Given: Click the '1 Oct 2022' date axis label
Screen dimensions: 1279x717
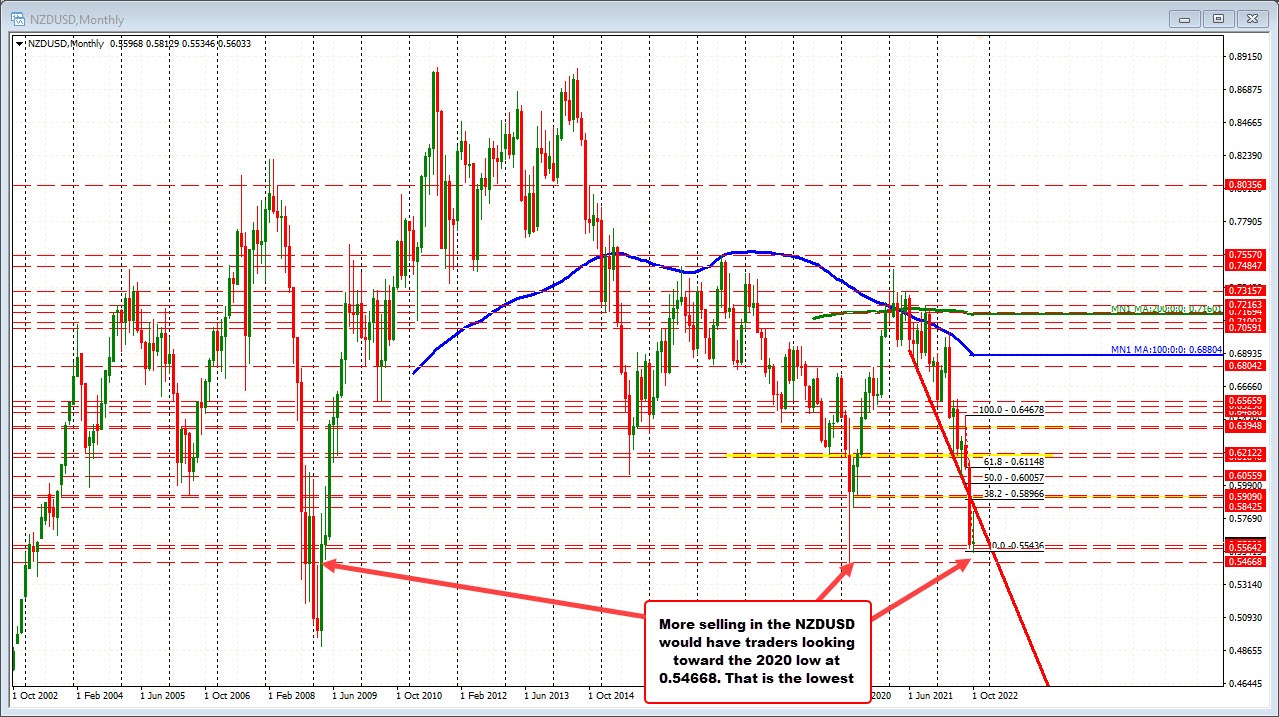Looking at the screenshot, I should (998, 695).
